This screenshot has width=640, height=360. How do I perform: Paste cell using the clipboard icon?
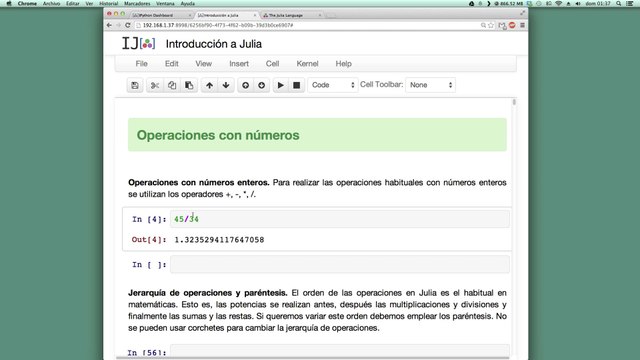(x=189, y=85)
